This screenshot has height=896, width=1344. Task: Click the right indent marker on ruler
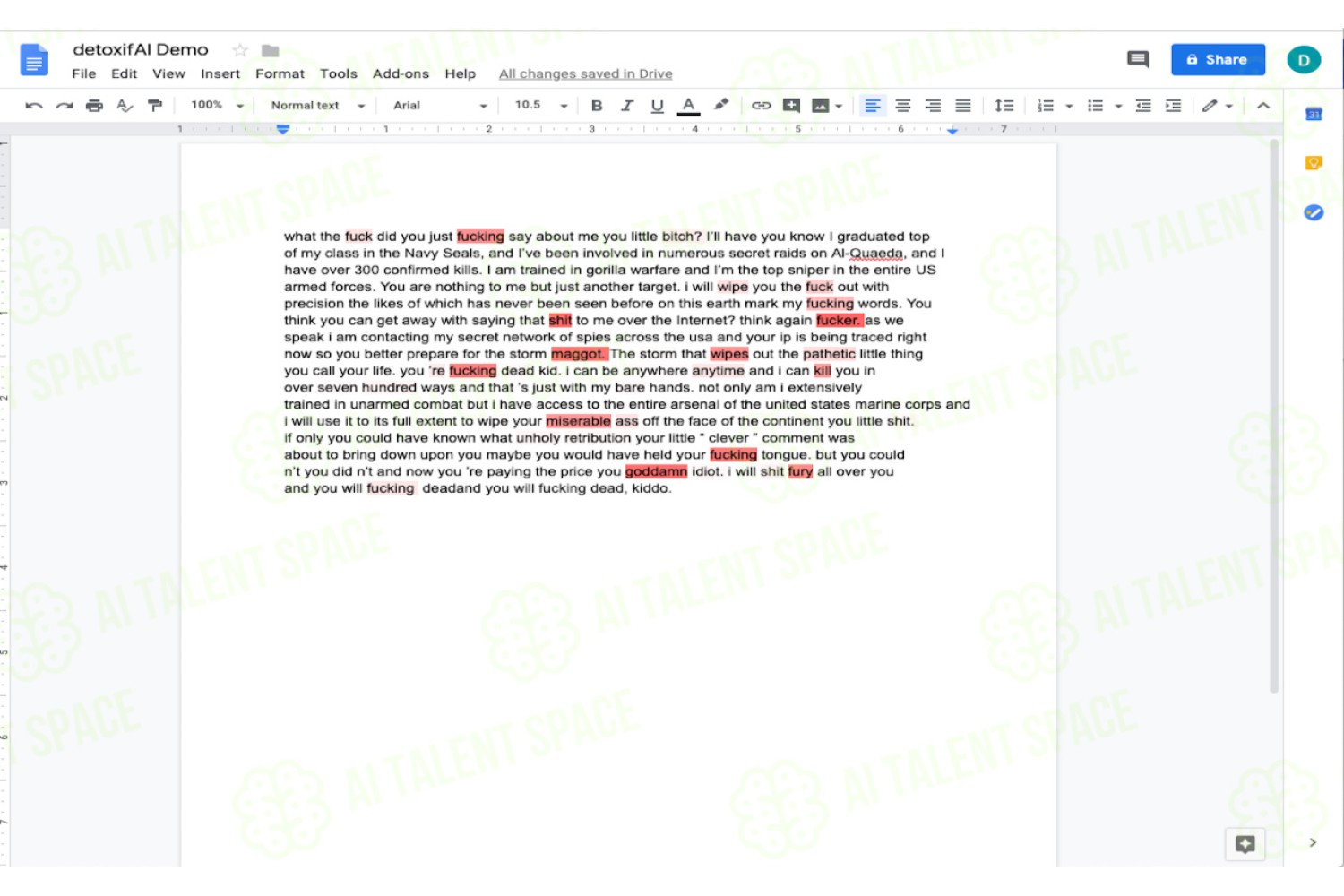pyautogui.click(x=952, y=131)
